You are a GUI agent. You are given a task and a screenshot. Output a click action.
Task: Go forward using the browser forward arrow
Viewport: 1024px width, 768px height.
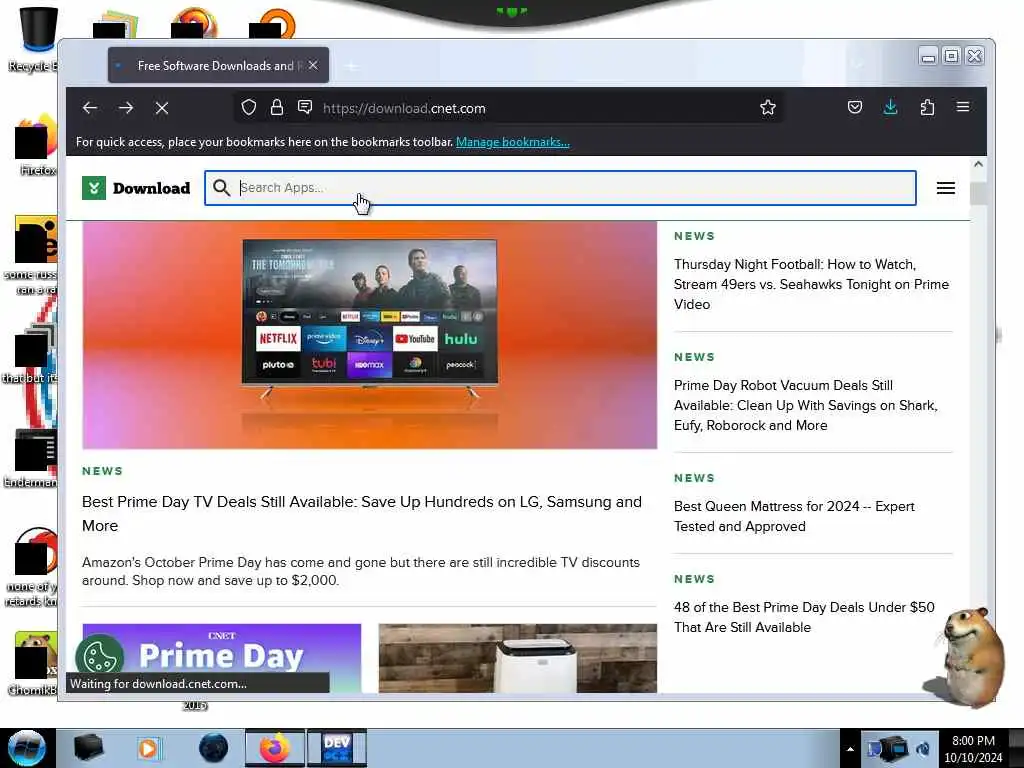(x=126, y=108)
